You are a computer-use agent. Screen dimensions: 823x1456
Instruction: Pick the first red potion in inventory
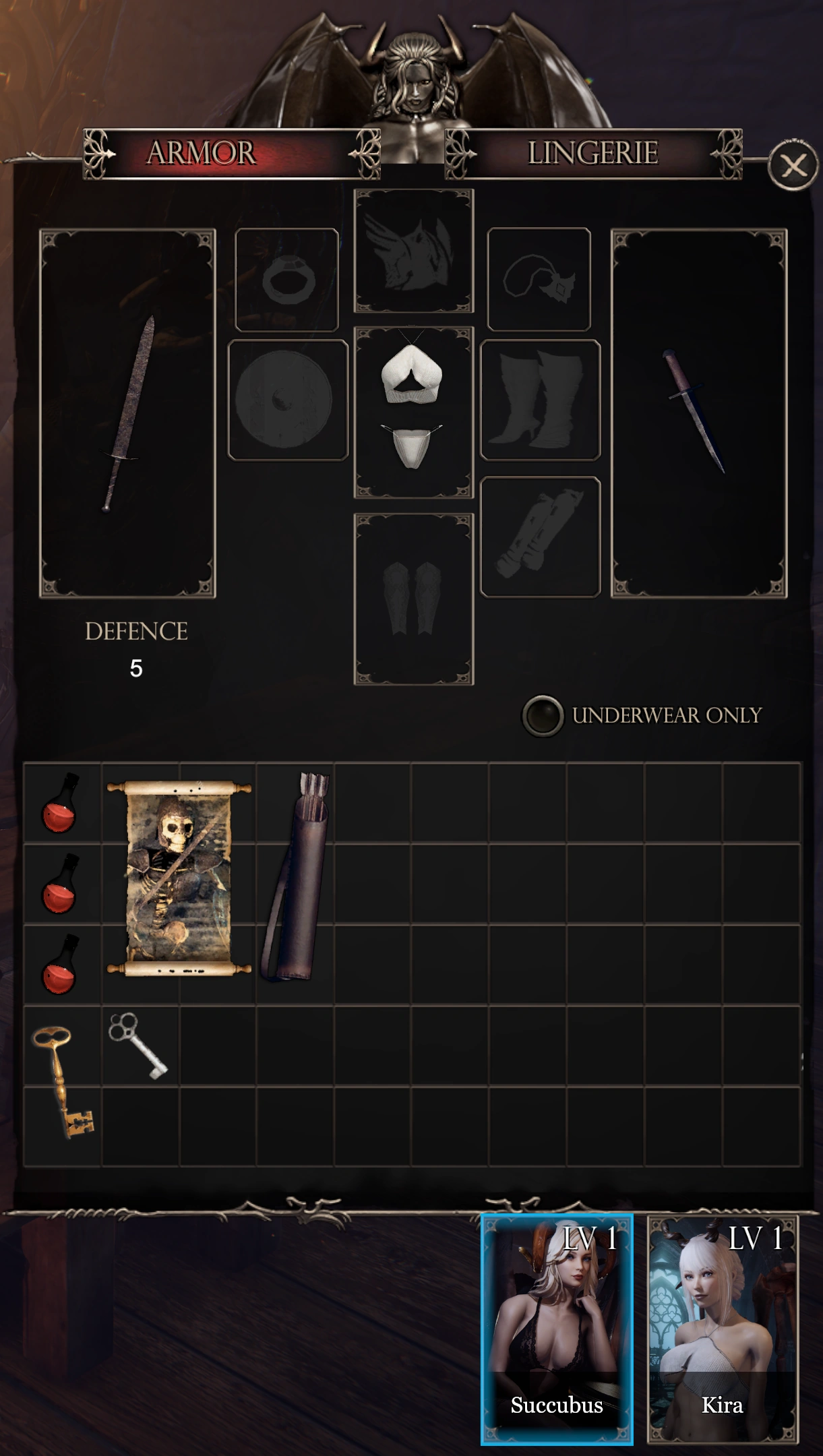[62, 803]
